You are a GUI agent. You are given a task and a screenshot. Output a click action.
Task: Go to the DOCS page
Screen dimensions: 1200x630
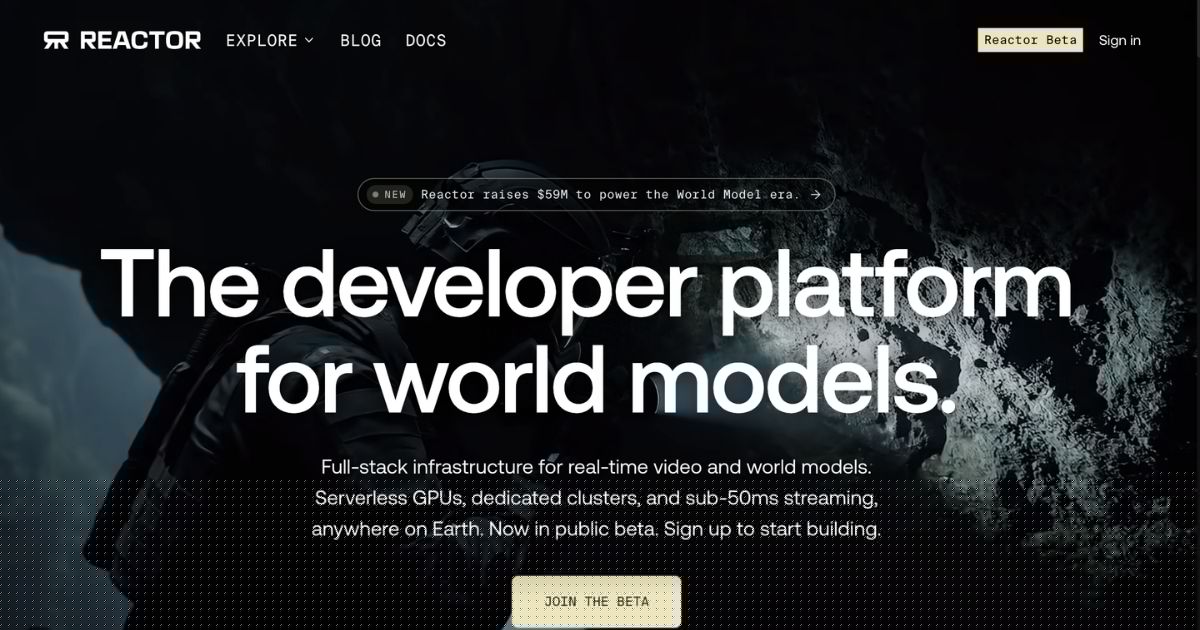[426, 40]
